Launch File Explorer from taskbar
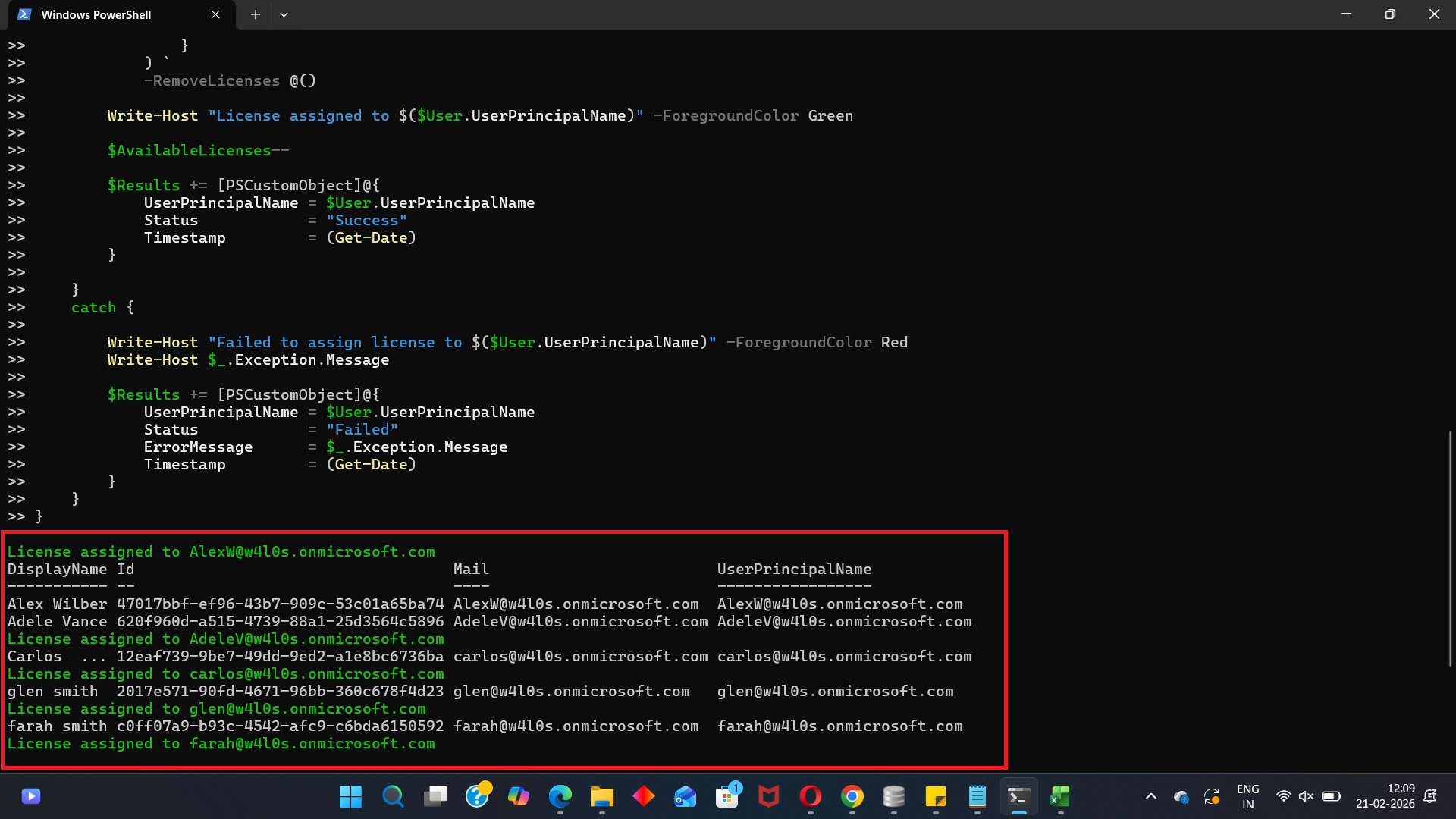The height and width of the screenshot is (819, 1456). [x=602, y=796]
